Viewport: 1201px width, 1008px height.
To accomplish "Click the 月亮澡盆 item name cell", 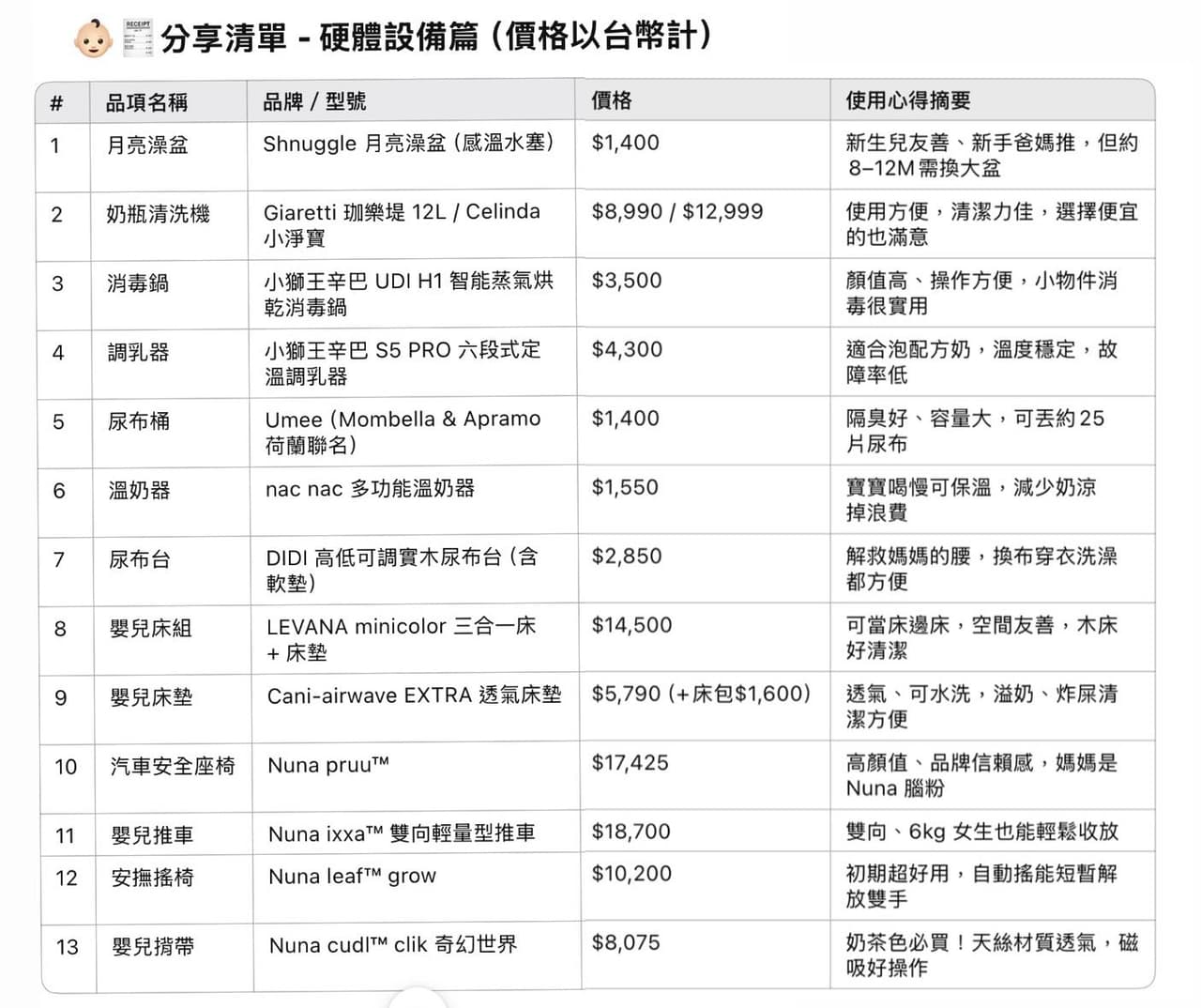I will tap(147, 145).
